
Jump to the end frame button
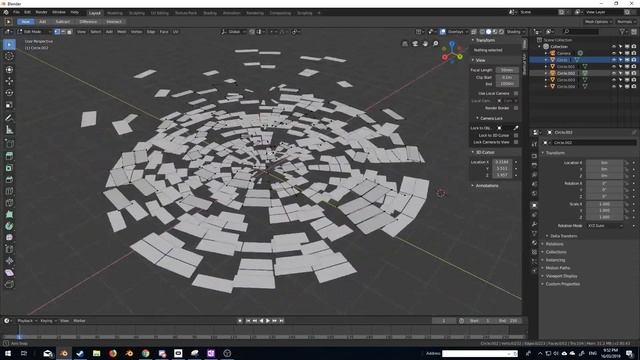click(x=282, y=321)
